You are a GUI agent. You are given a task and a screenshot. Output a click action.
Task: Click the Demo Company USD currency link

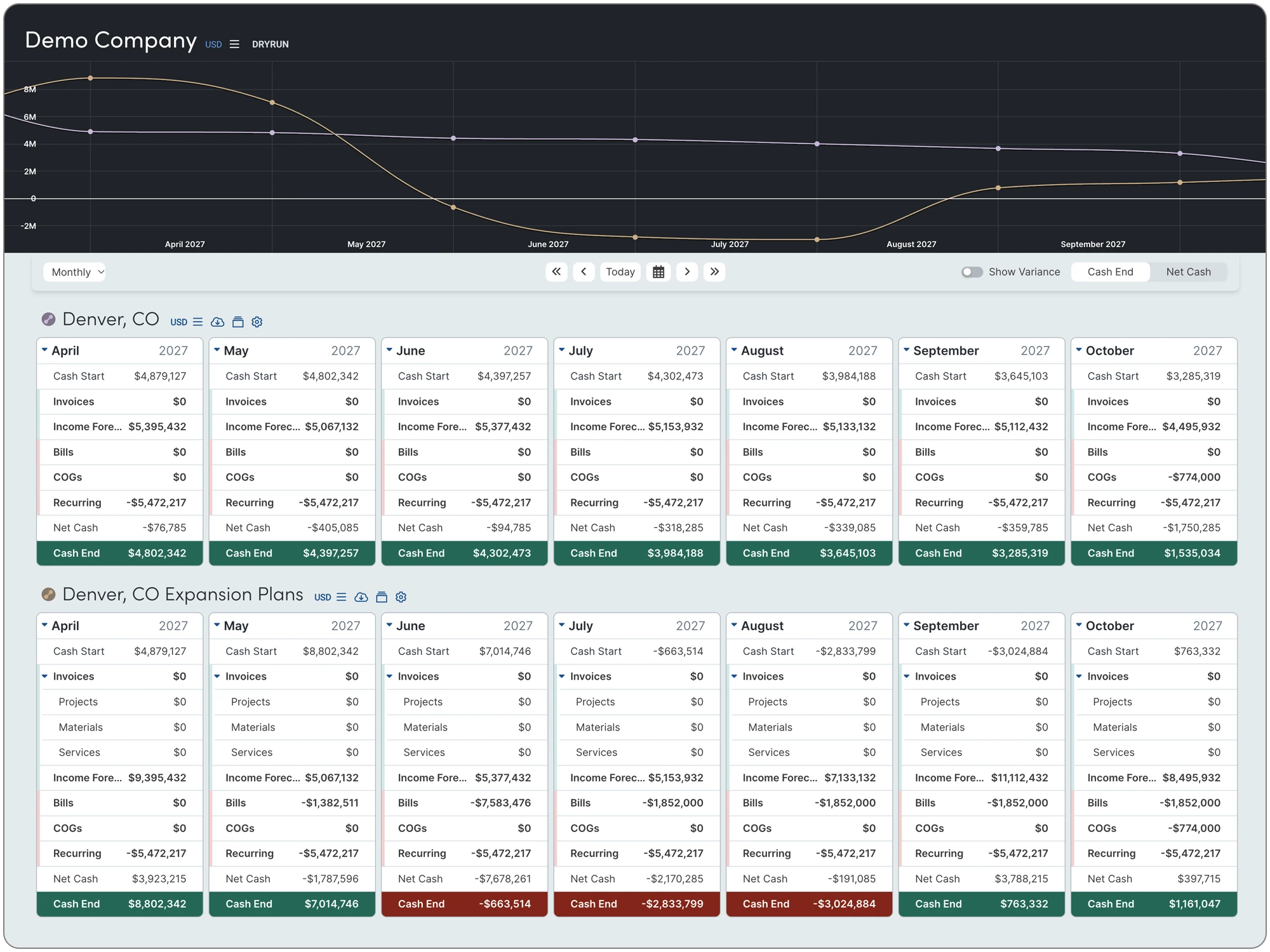pos(213,44)
